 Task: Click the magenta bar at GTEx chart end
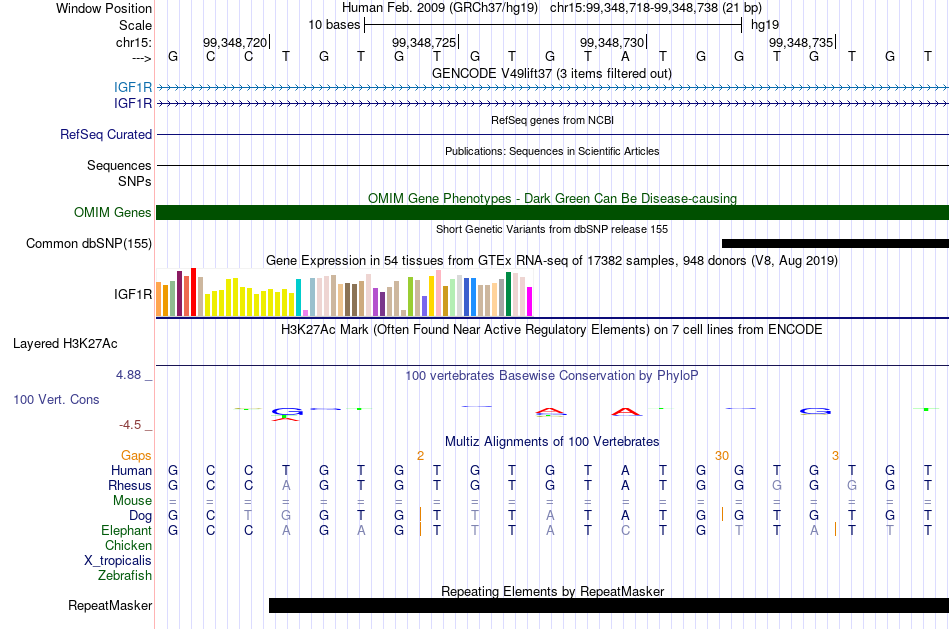[529, 301]
